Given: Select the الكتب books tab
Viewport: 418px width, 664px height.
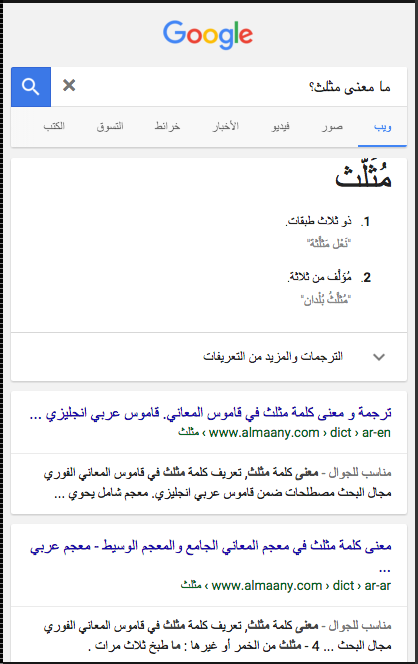Looking at the screenshot, I should [x=54, y=126].
